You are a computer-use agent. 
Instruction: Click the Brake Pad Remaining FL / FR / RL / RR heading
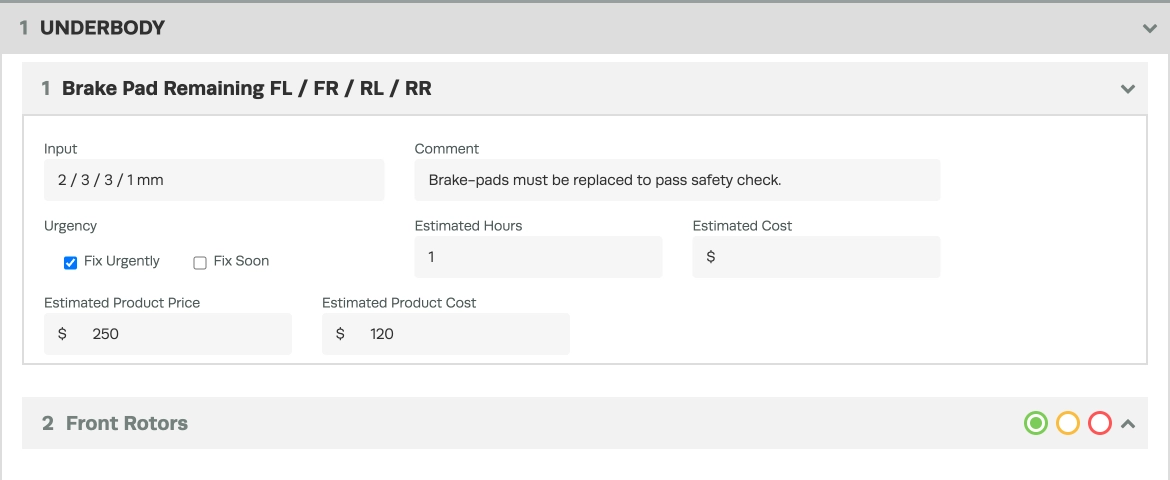246,89
